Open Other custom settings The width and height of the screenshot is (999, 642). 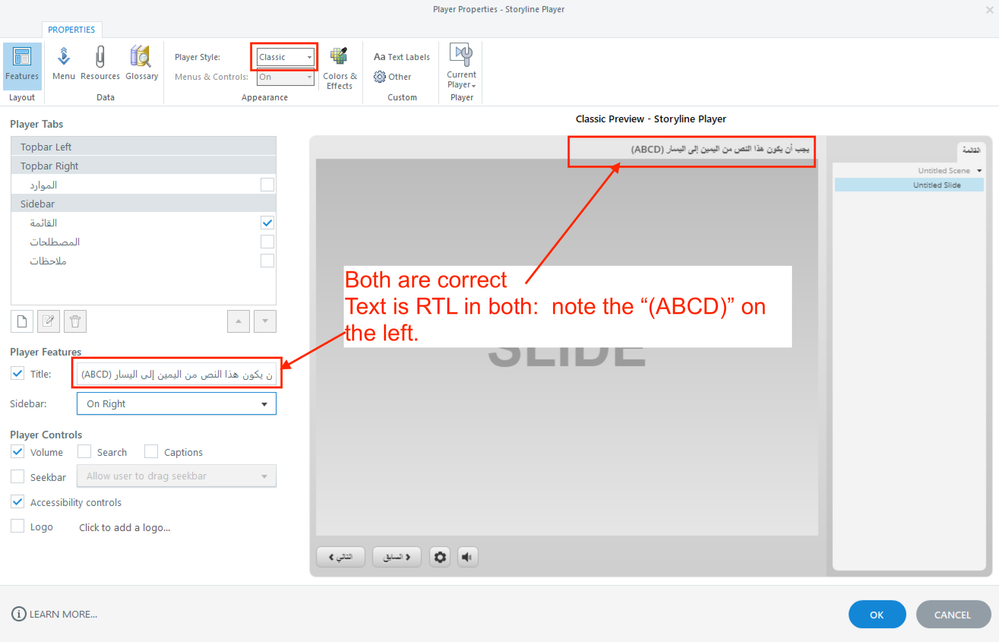[392, 76]
